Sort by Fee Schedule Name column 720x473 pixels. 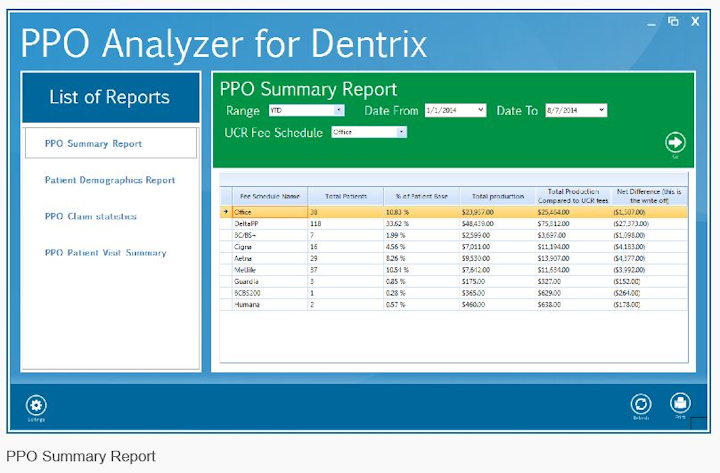point(270,196)
